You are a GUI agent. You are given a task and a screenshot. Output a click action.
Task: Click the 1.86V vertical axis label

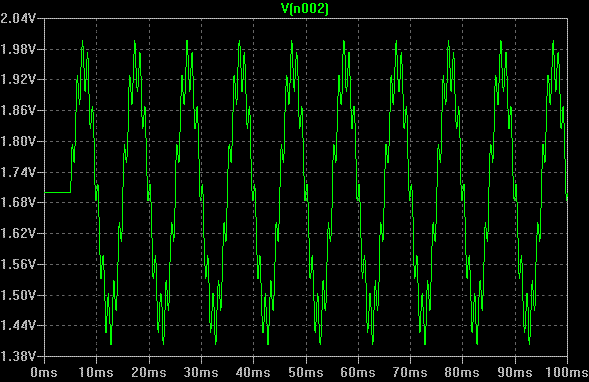point(18,110)
